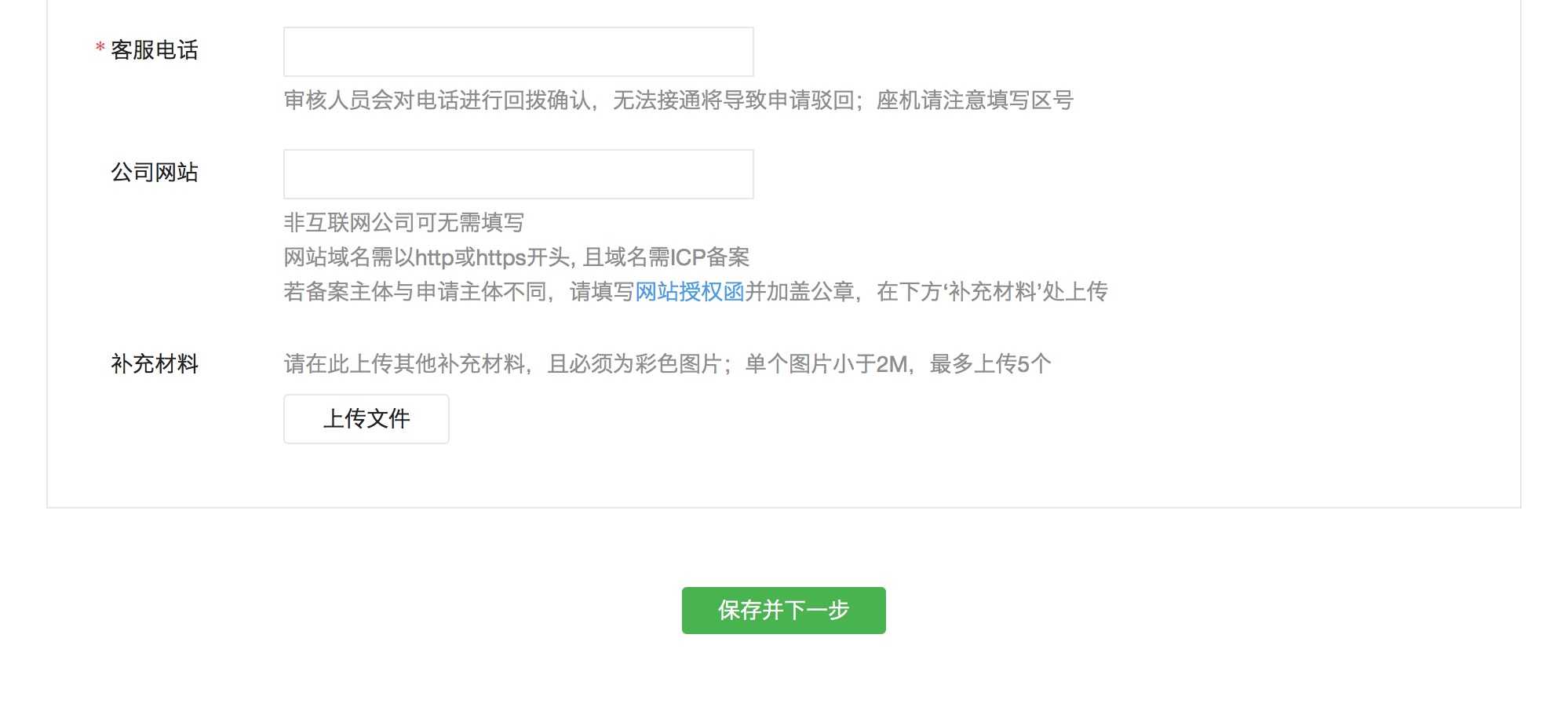This screenshot has height=711, width=1568.
Task: Click the 审核人员会对电话进行回拨确认 hint text
Action: click(436, 100)
